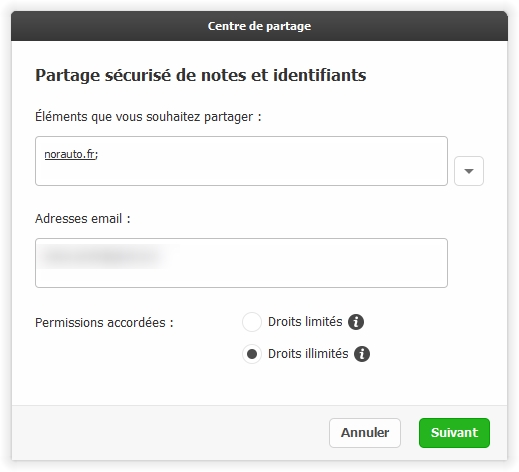The width and height of the screenshot is (519, 472).
Task: Click the semicolon after norauto.fr
Action: click(96, 155)
